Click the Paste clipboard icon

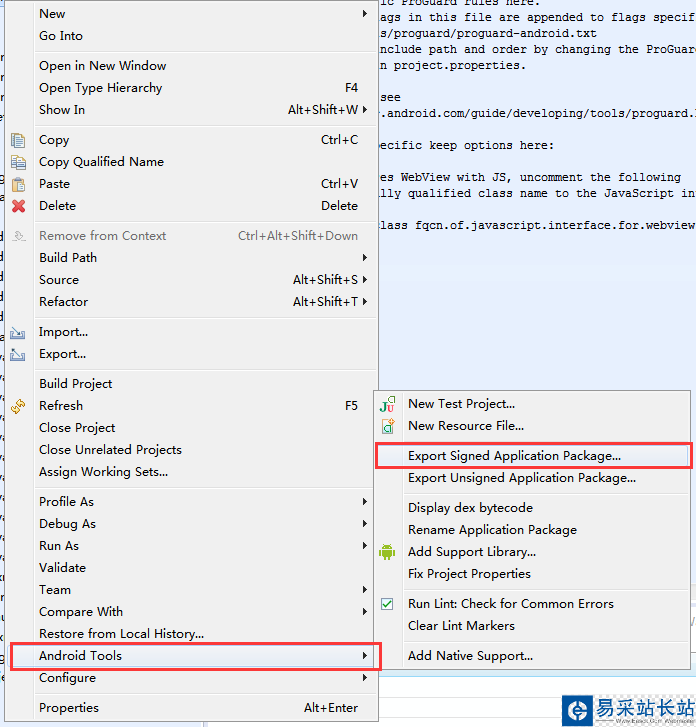click(18, 184)
